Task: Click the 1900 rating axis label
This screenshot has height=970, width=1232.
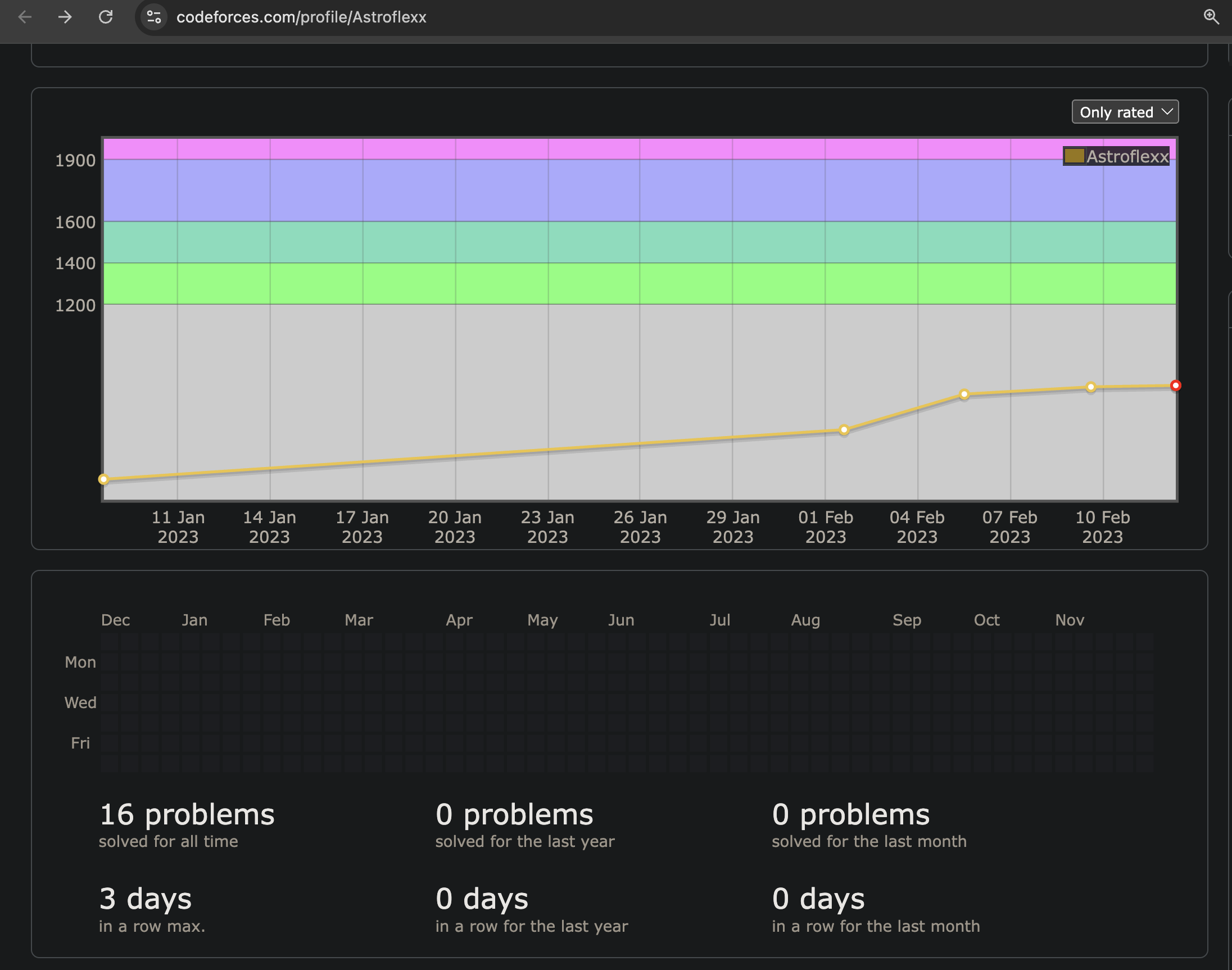Action: 75,161
